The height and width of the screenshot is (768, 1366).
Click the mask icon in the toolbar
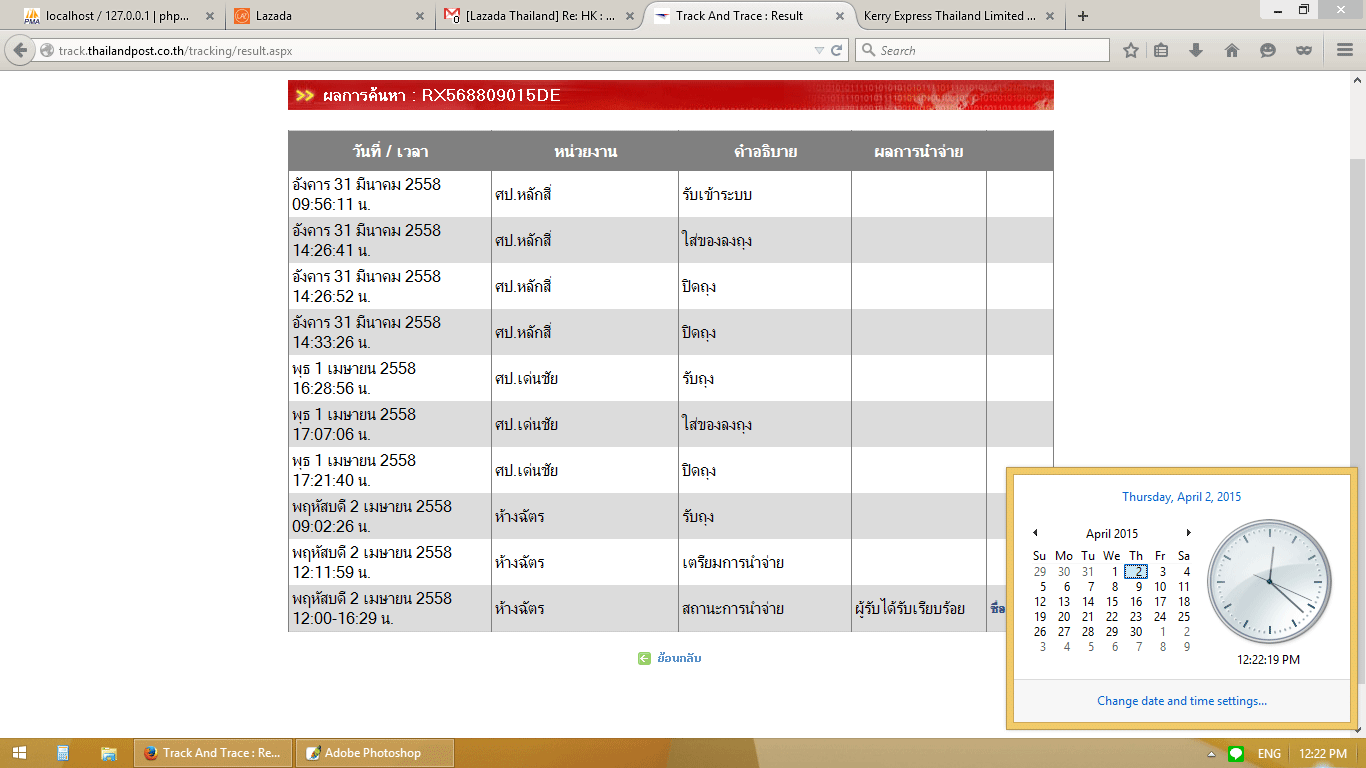pyautogui.click(x=1304, y=50)
